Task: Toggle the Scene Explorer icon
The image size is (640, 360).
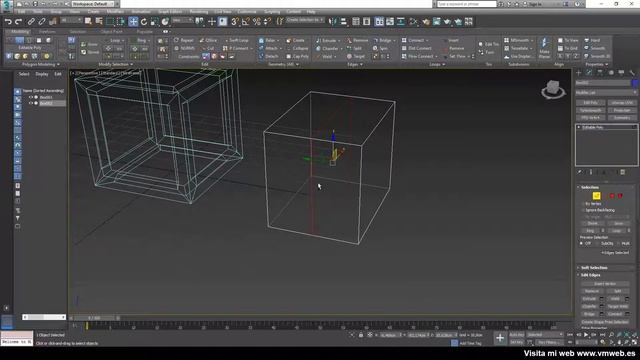Action: pyautogui.click(x=356, y=21)
